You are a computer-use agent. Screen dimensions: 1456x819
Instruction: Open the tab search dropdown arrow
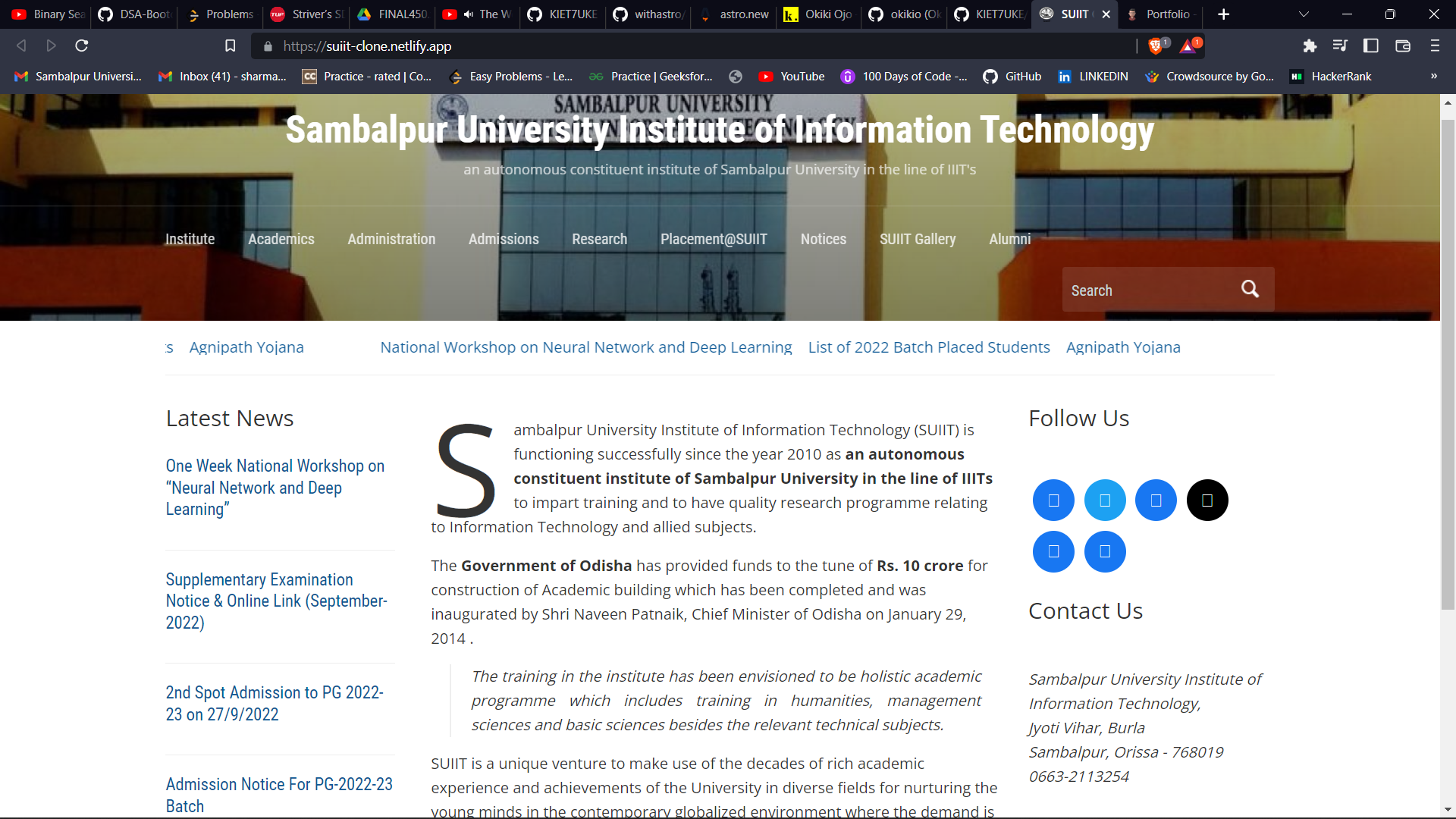coord(1304,14)
